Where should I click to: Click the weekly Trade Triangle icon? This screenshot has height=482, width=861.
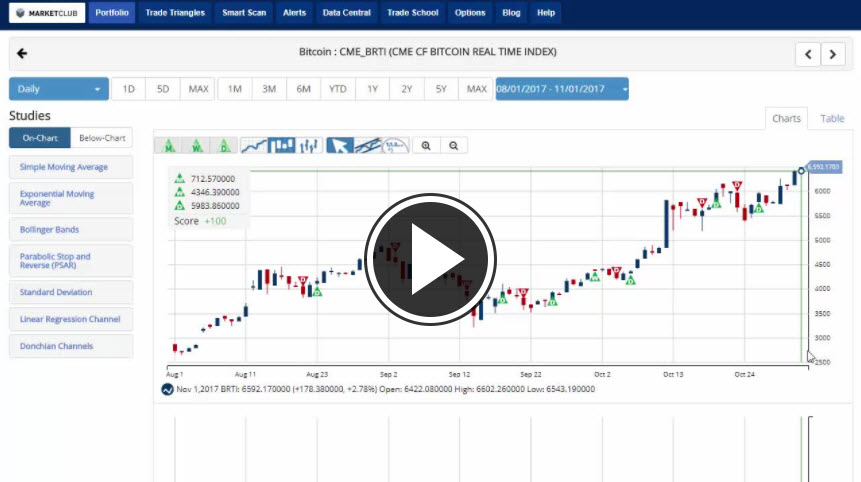coord(197,146)
